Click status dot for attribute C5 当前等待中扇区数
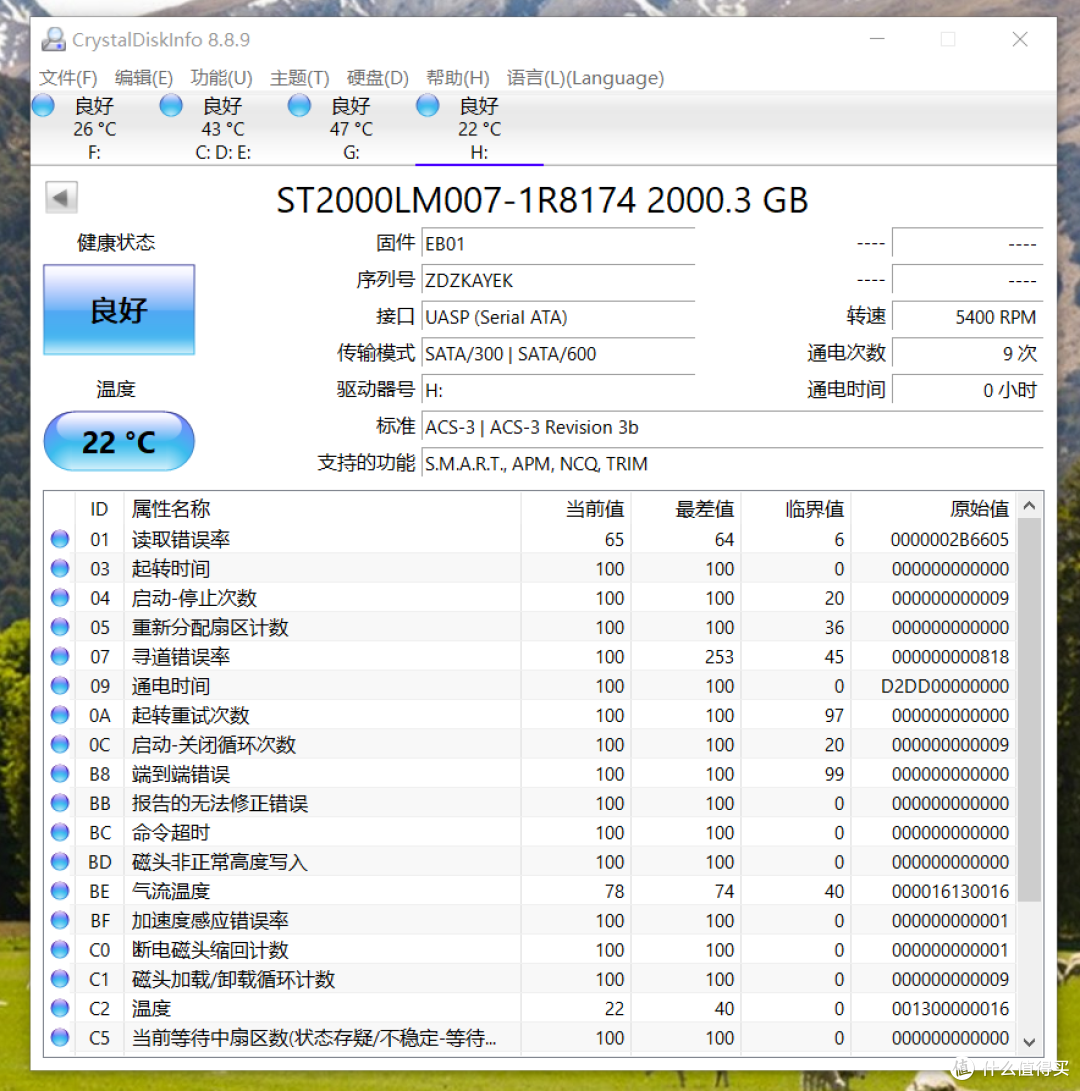Screen dimensions: 1080x1091 click(60, 1037)
